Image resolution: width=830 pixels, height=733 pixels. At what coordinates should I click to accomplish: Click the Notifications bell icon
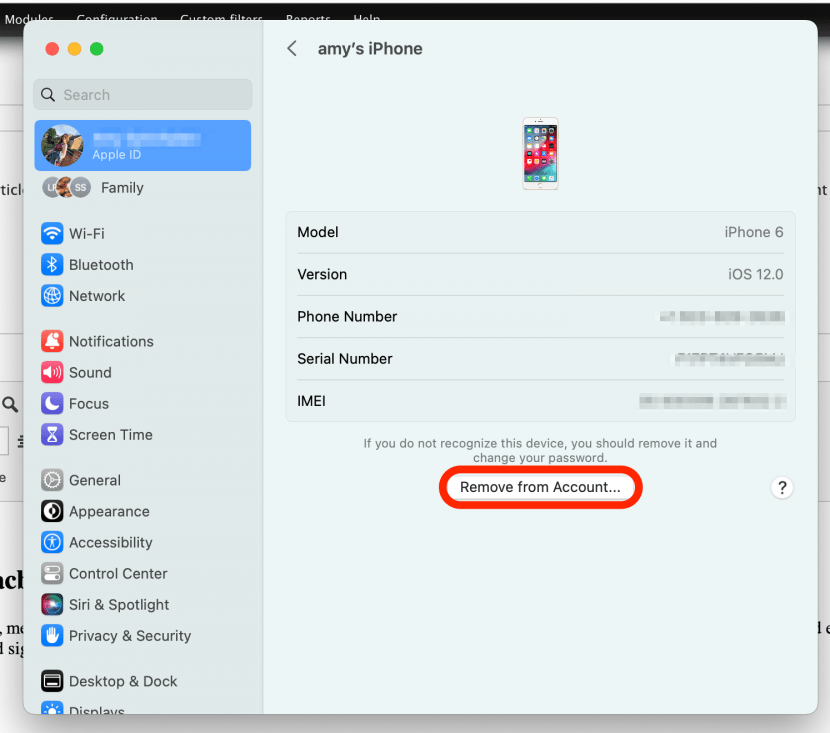[52, 341]
